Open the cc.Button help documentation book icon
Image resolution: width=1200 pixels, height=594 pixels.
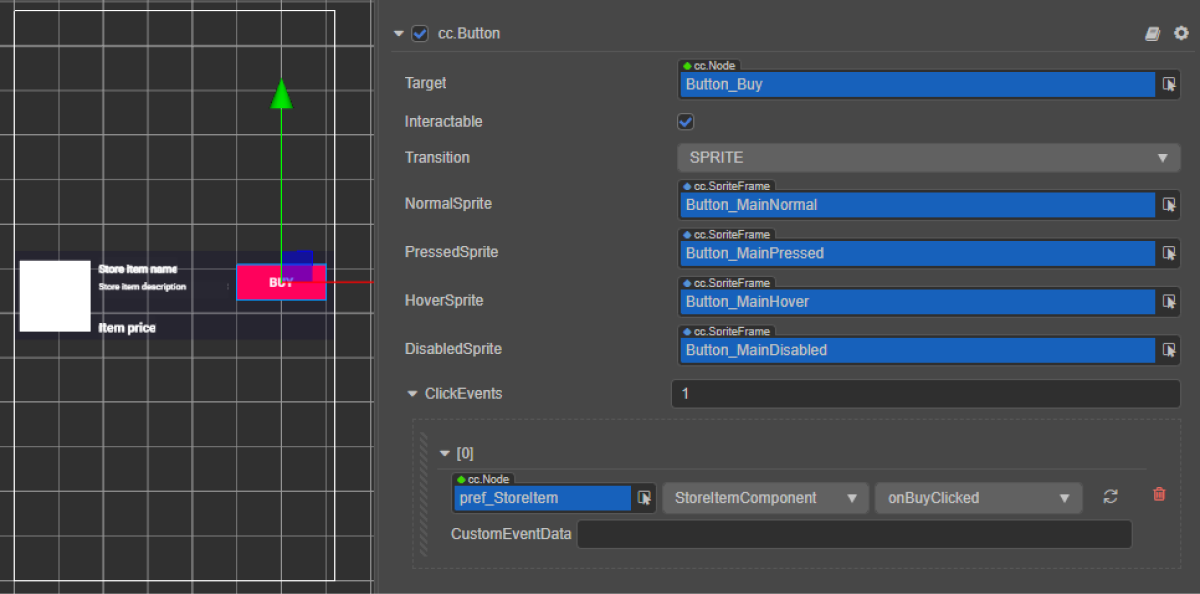pyautogui.click(x=1153, y=34)
